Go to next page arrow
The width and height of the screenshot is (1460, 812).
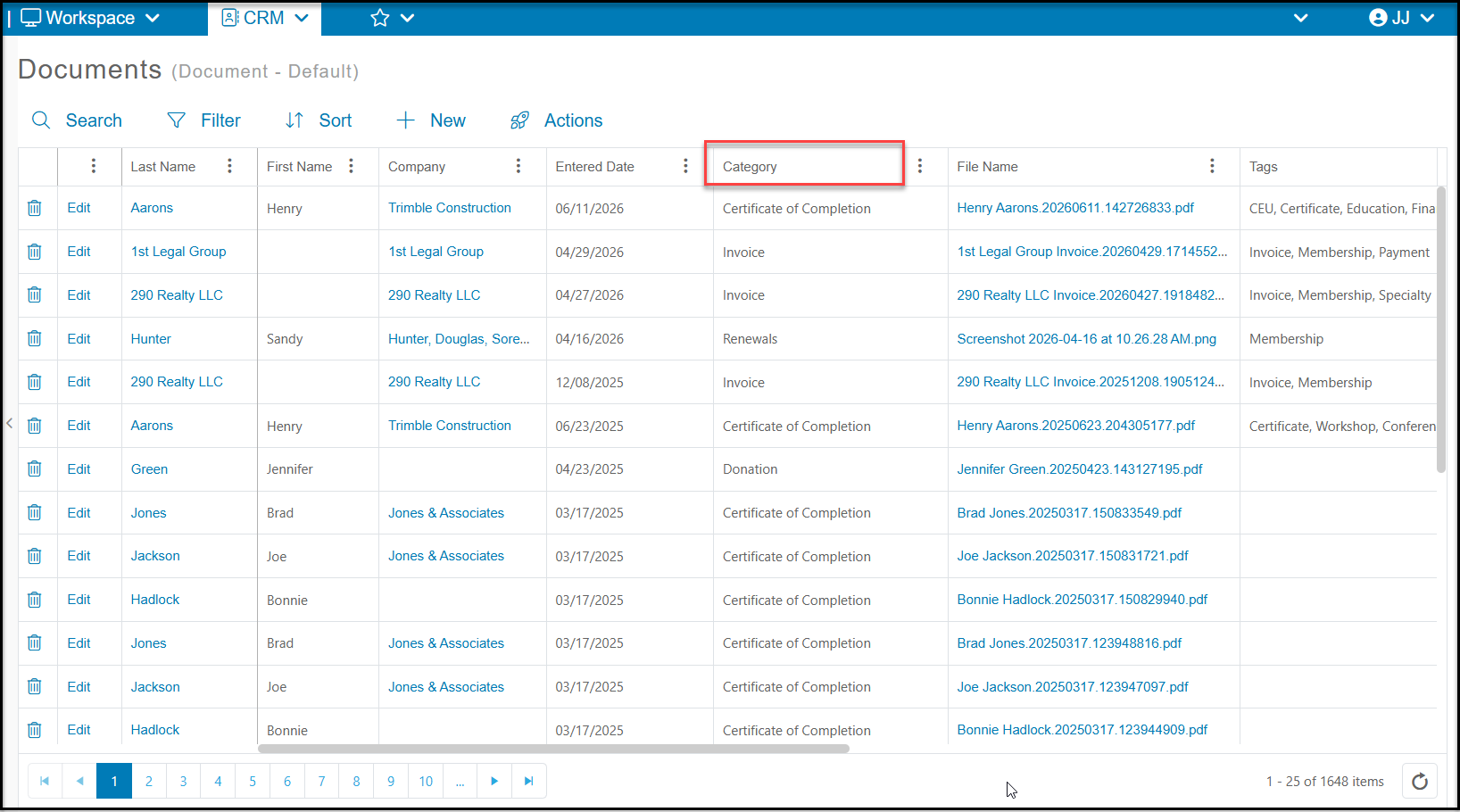click(494, 781)
